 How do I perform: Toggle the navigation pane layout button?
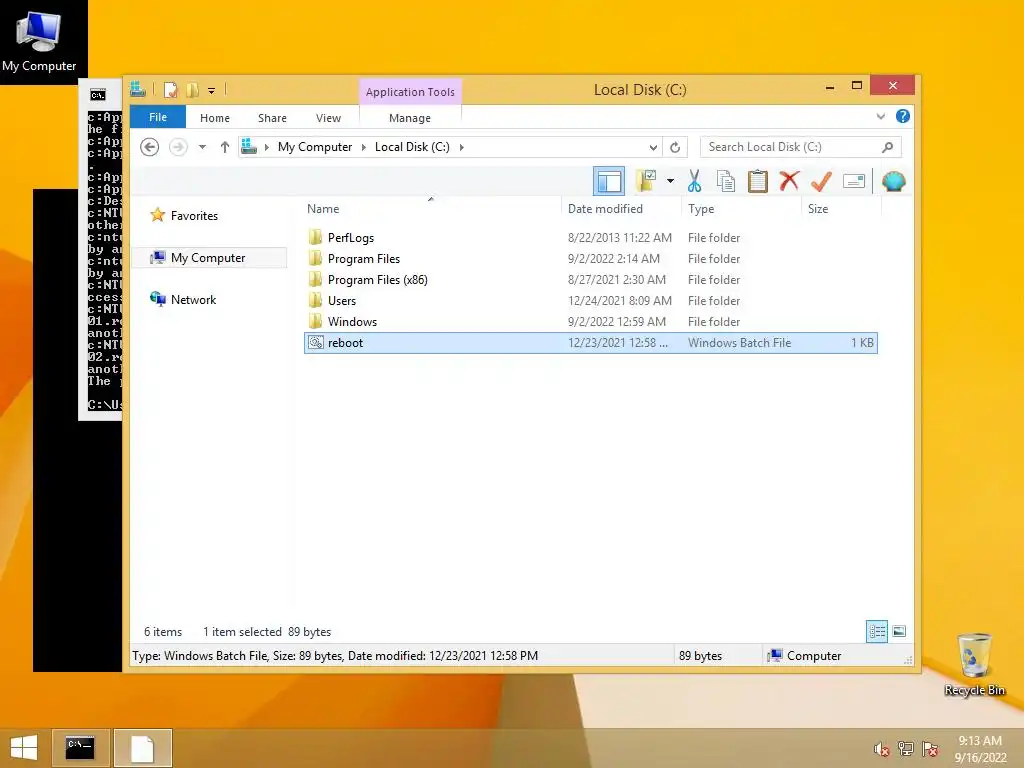609,181
